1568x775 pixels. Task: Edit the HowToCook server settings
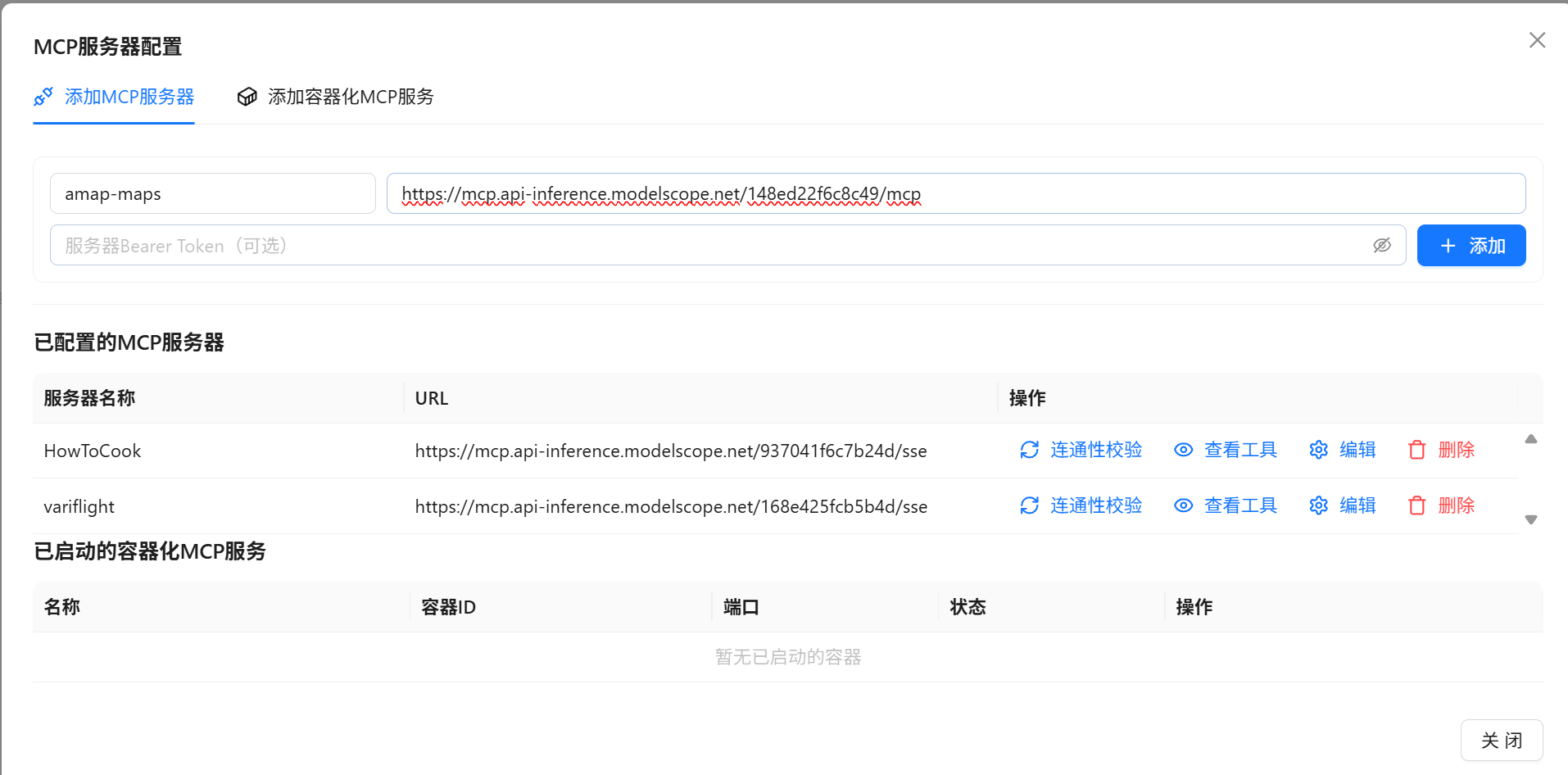tap(1342, 450)
